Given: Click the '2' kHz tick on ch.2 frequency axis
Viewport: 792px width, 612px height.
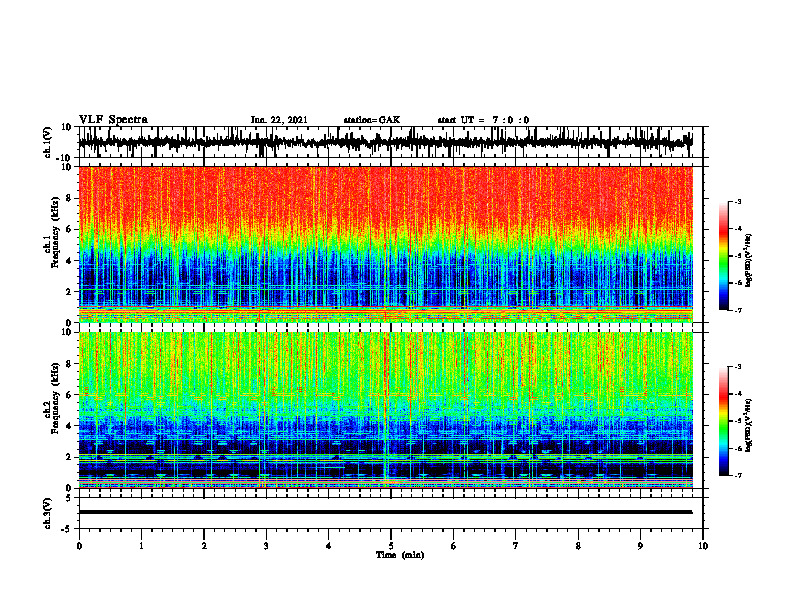Looking at the screenshot, I should 69,457.
